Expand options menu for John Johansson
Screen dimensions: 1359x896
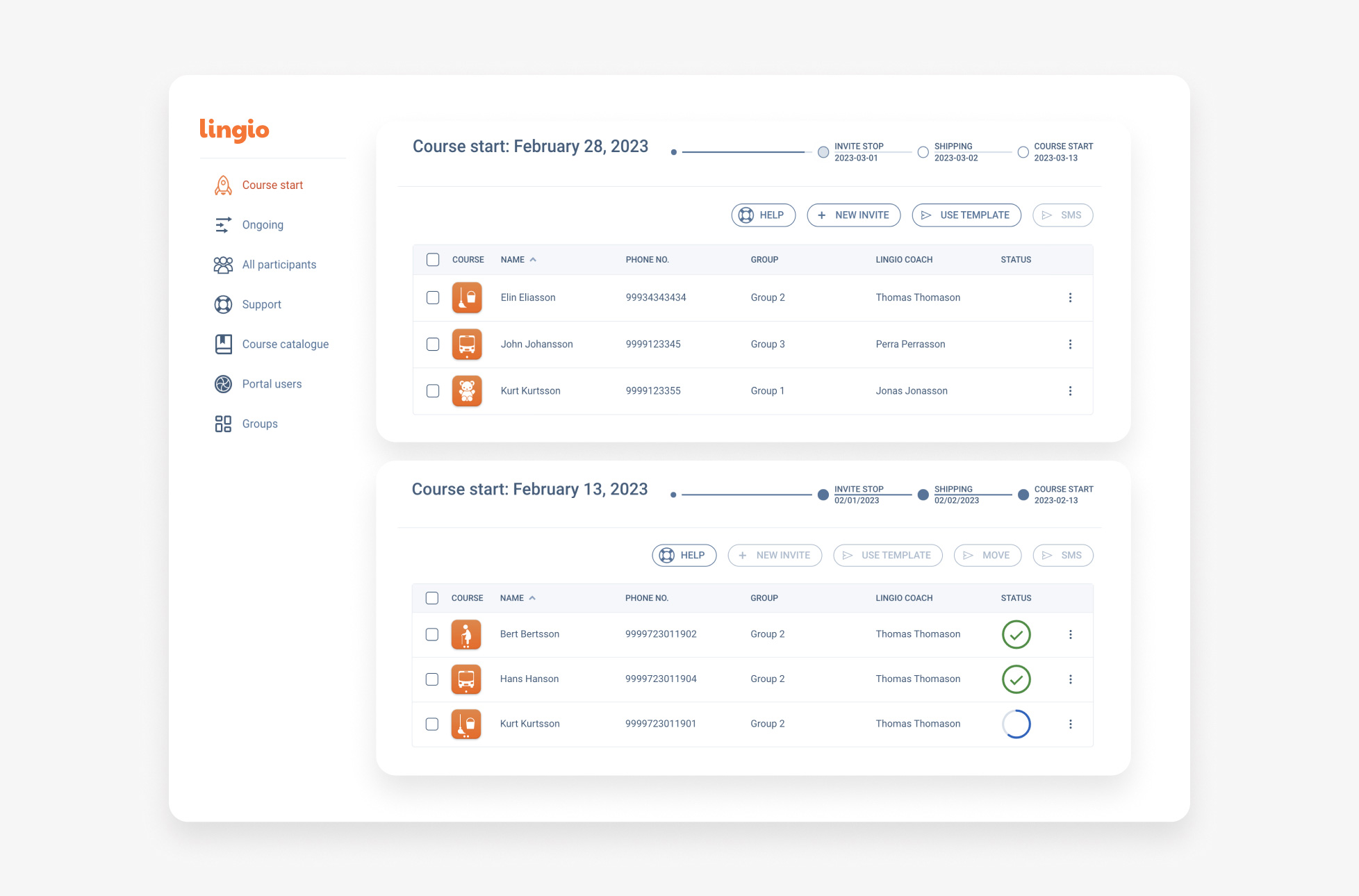click(x=1070, y=344)
